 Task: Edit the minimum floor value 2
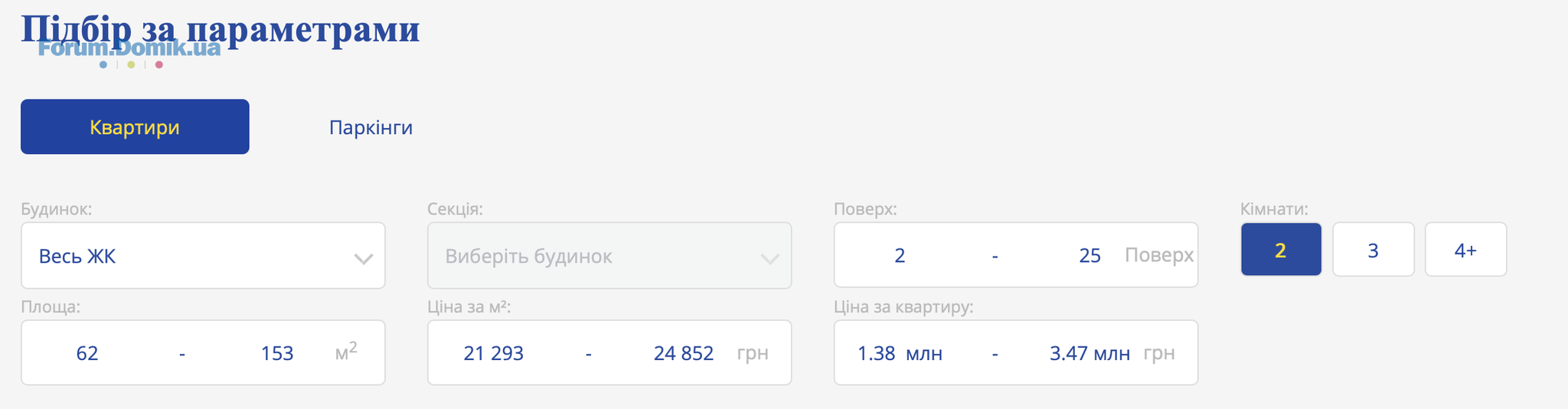(900, 255)
